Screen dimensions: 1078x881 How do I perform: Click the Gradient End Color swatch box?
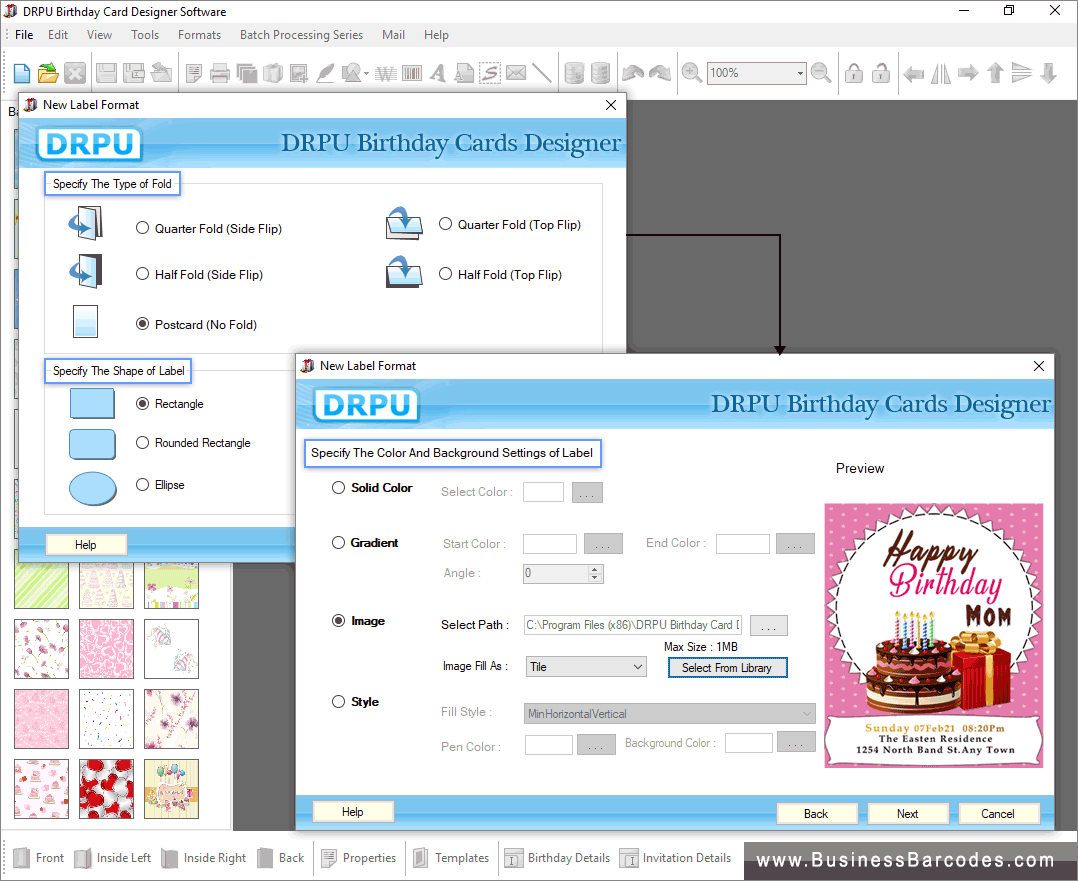pyautogui.click(x=742, y=543)
